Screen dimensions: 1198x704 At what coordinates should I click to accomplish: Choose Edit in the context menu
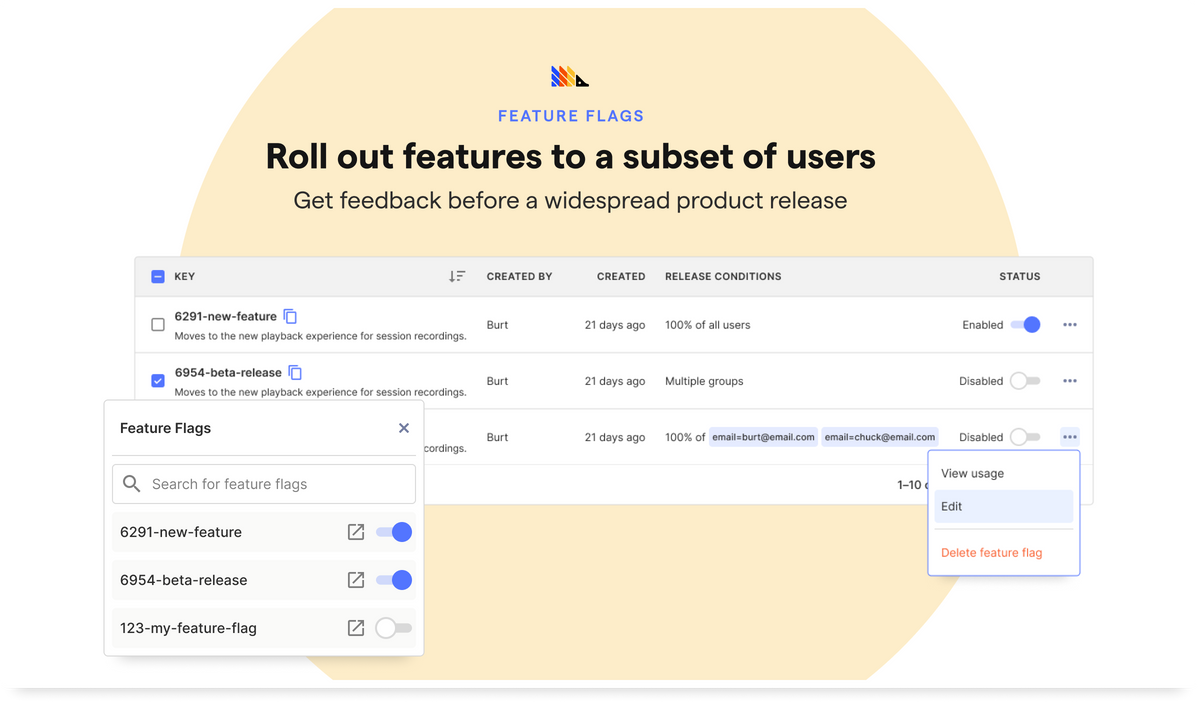click(x=951, y=506)
